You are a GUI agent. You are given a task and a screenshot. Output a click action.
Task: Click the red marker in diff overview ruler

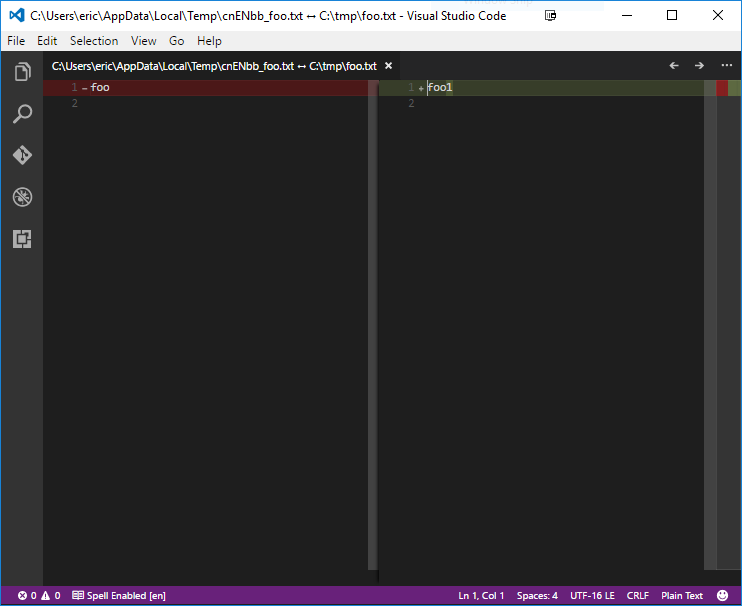722,88
